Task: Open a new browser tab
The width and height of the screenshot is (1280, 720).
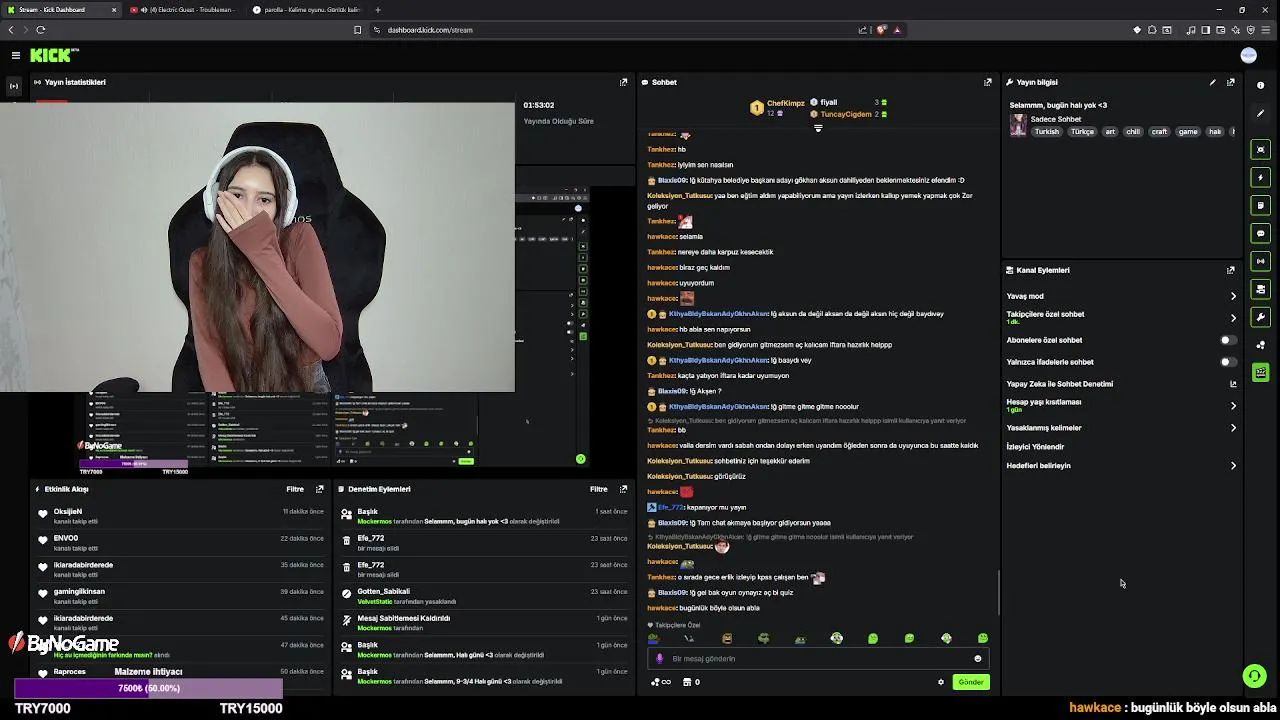Action: (377, 10)
